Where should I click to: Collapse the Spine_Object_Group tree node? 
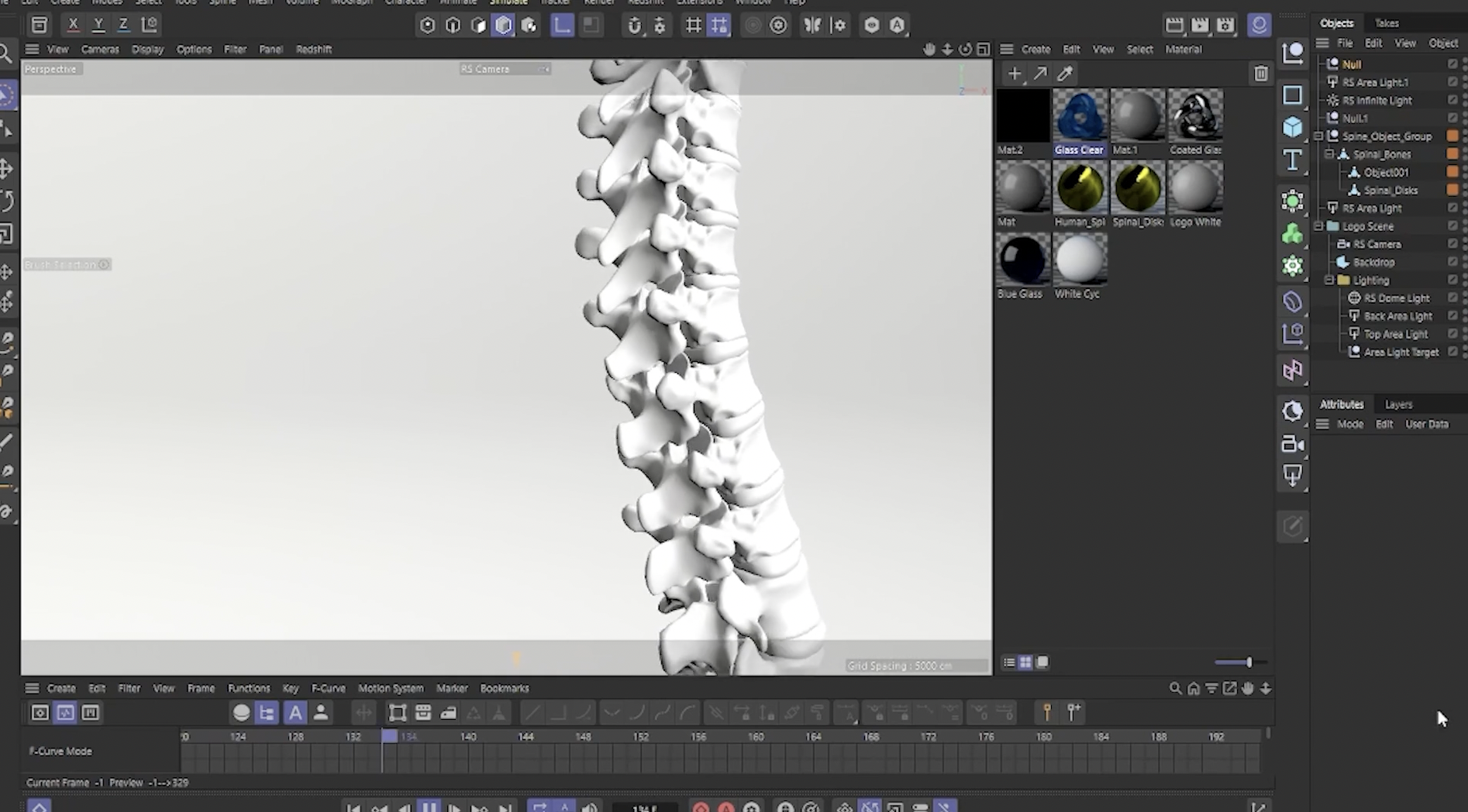(1319, 136)
